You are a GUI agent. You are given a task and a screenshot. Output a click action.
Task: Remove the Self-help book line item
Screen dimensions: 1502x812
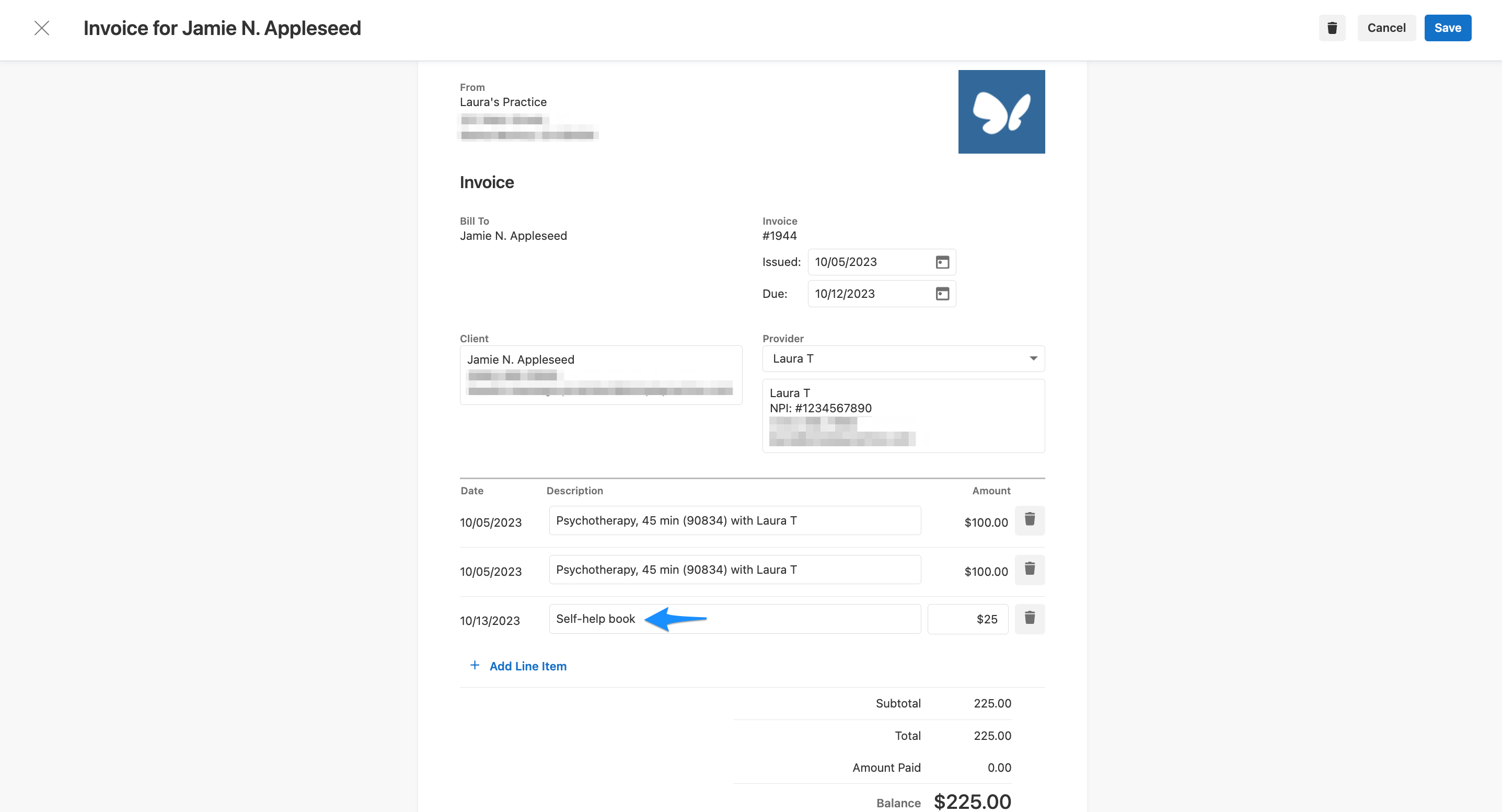tap(1030, 619)
